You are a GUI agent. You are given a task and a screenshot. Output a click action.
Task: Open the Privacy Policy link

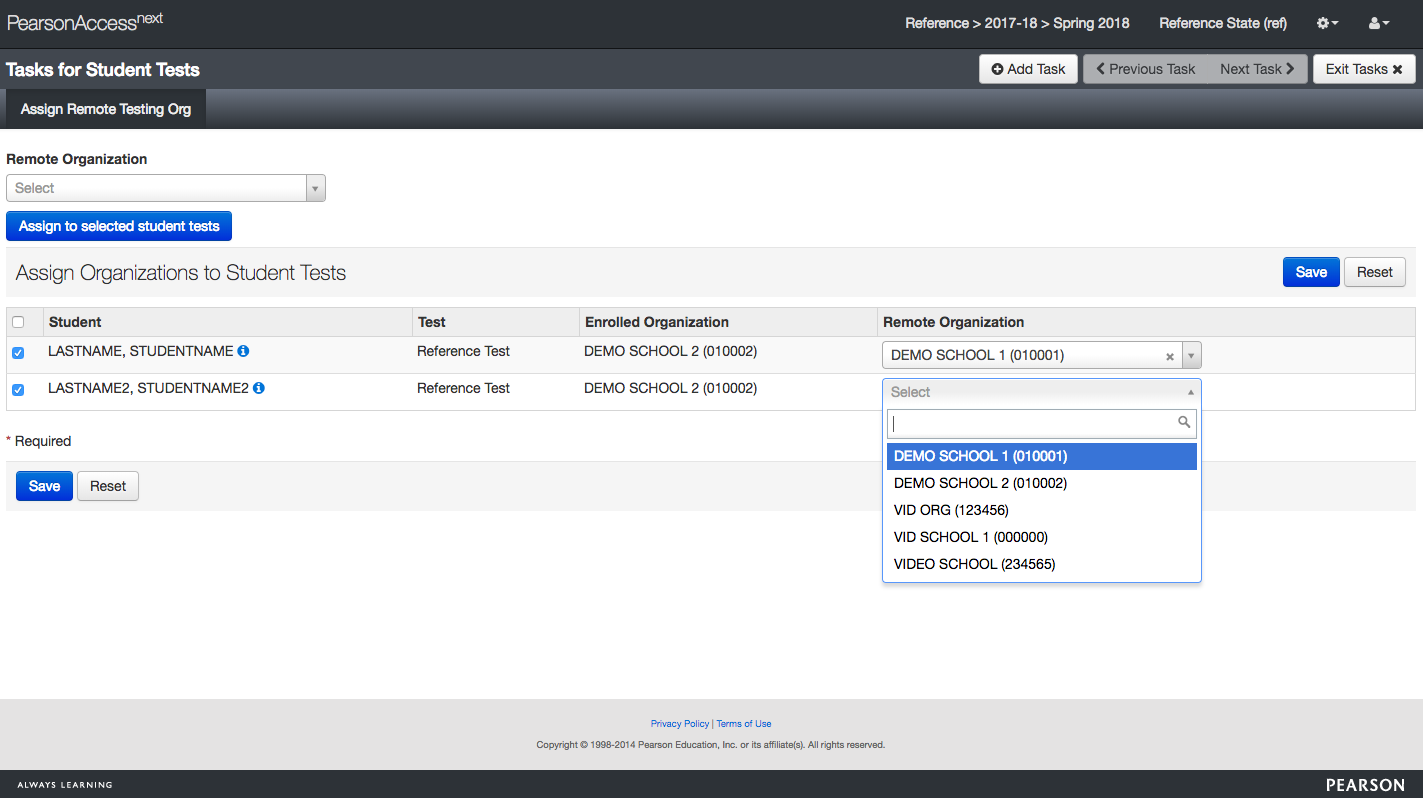(679, 724)
